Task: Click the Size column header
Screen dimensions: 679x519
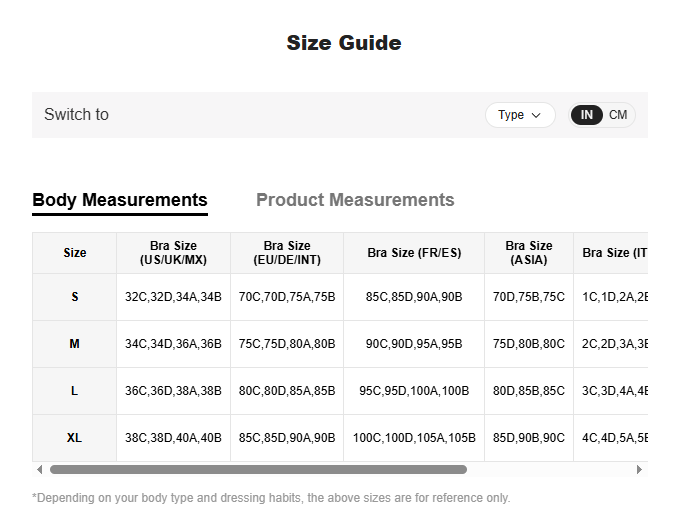Action: [74, 253]
